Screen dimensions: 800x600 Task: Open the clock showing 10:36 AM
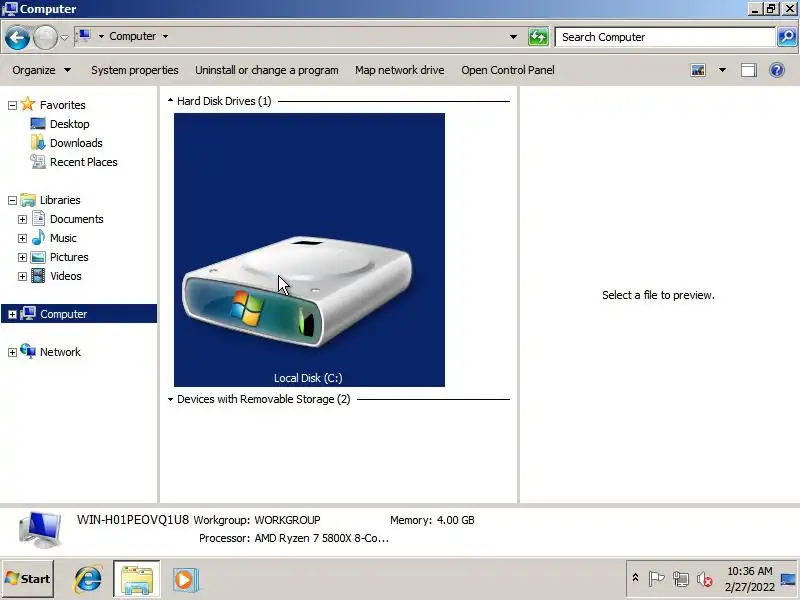(749, 579)
